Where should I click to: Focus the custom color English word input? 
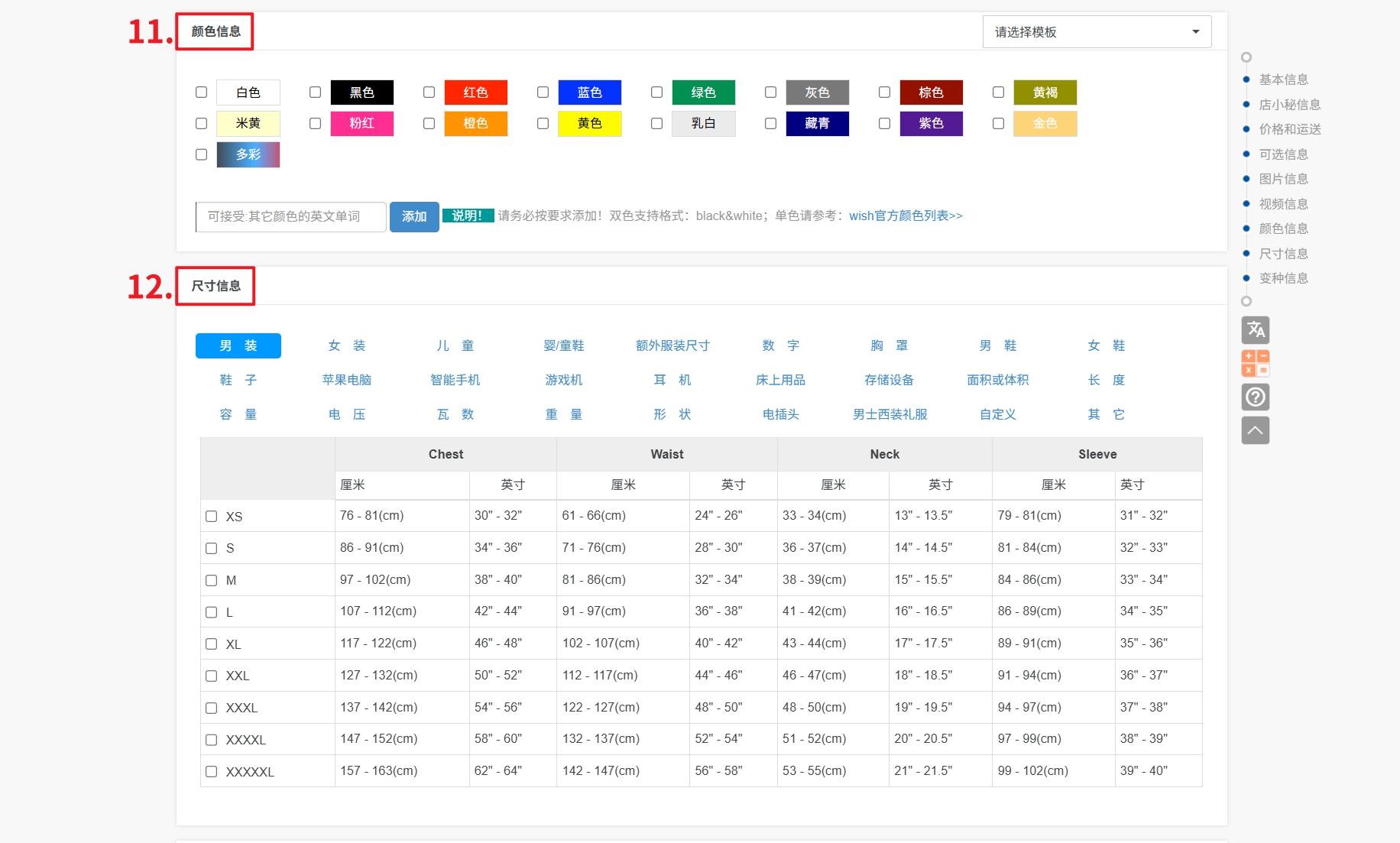coord(290,217)
